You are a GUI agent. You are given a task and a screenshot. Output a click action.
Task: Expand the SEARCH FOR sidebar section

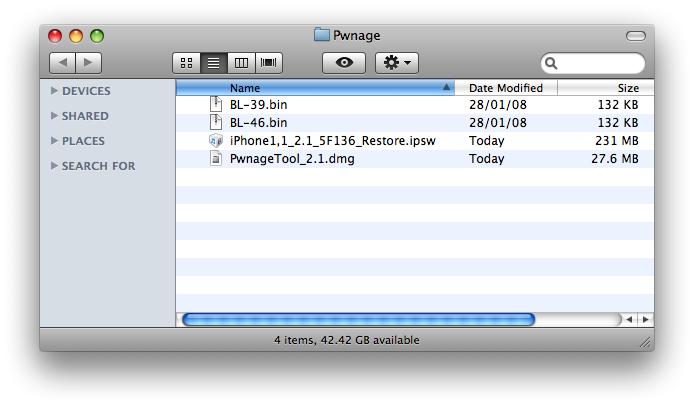tap(54, 166)
